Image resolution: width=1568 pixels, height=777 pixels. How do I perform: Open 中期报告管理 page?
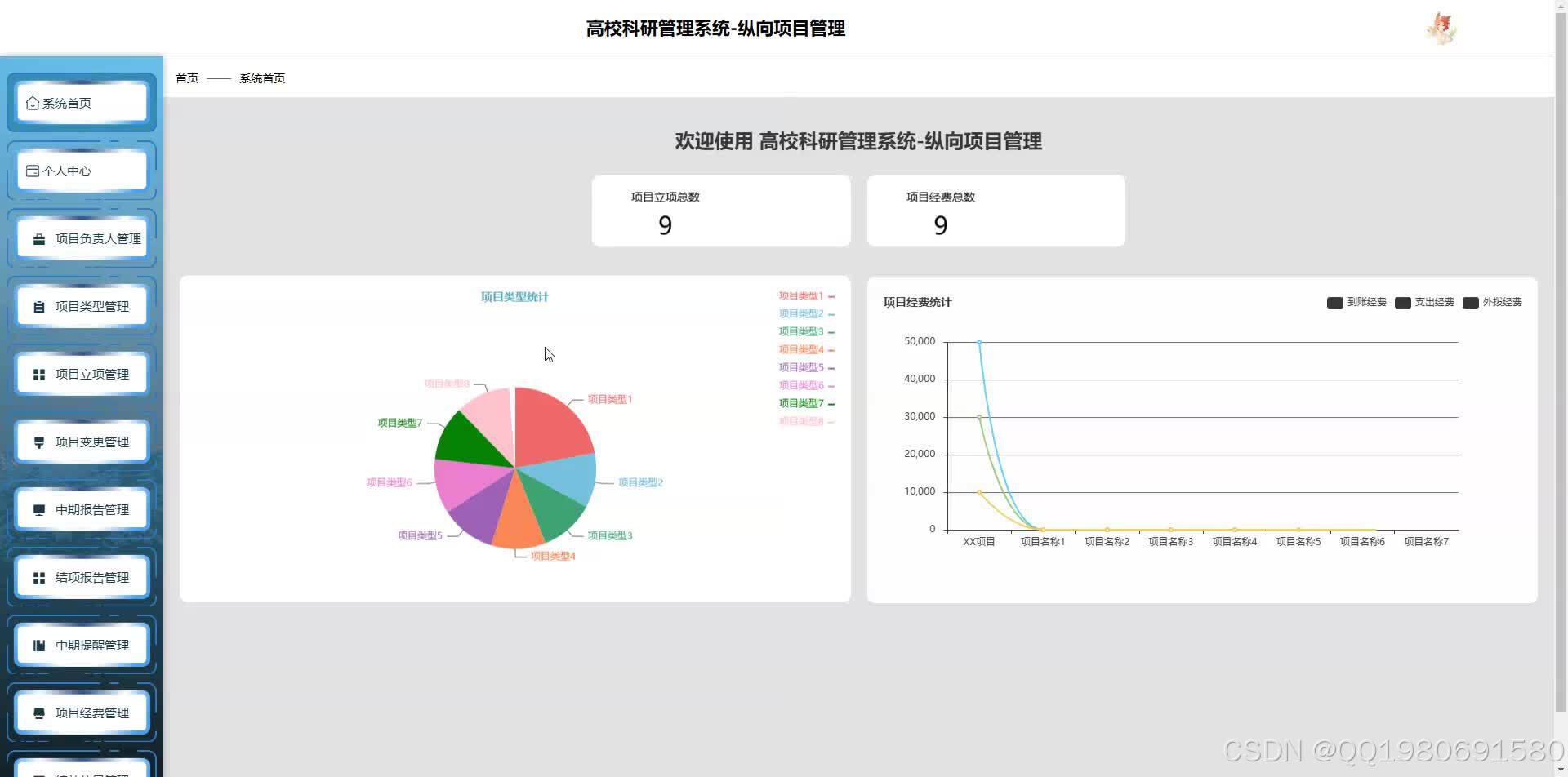pos(82,510)
